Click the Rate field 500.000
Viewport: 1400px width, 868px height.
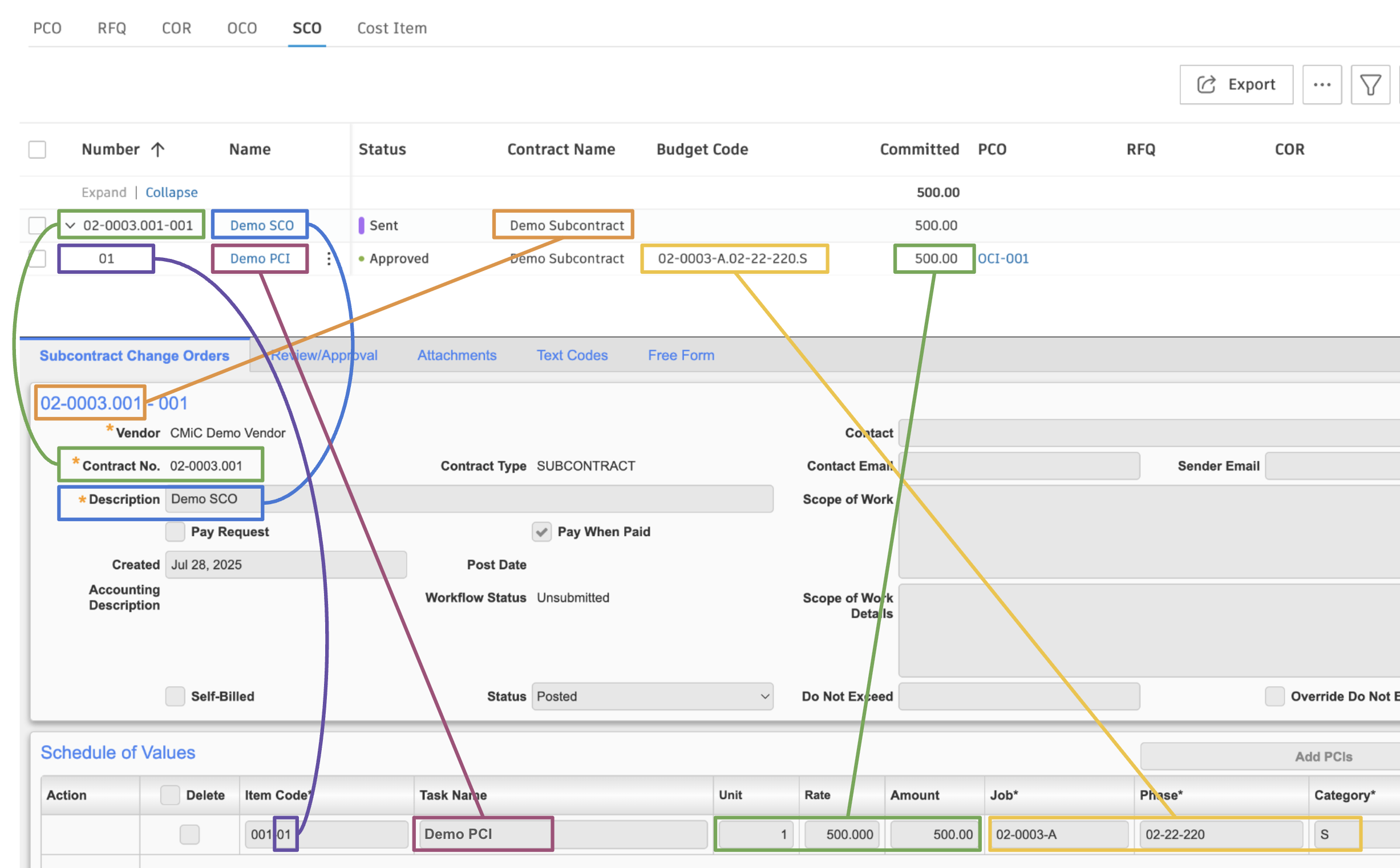[x=842, y=834]
